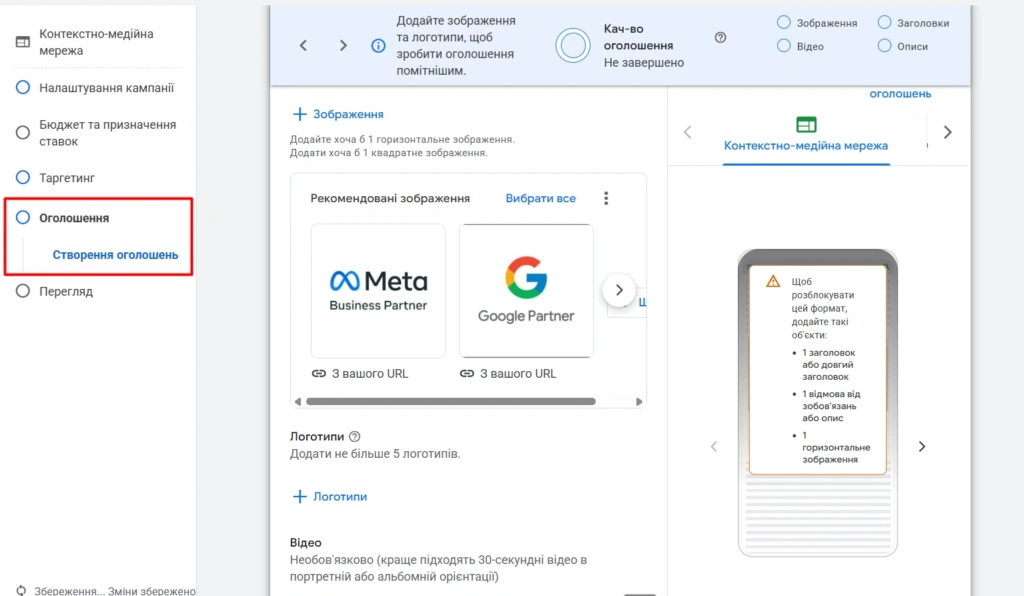The height and width of the screenshot is (596, 1024).
Task: Click the info icon beside the tip text
Action: pyautogui.click(x=378, y=46)
